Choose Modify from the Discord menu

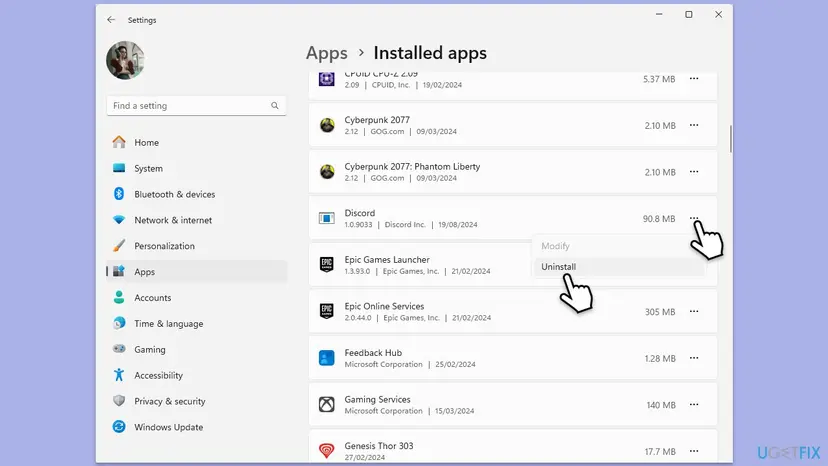619,246
